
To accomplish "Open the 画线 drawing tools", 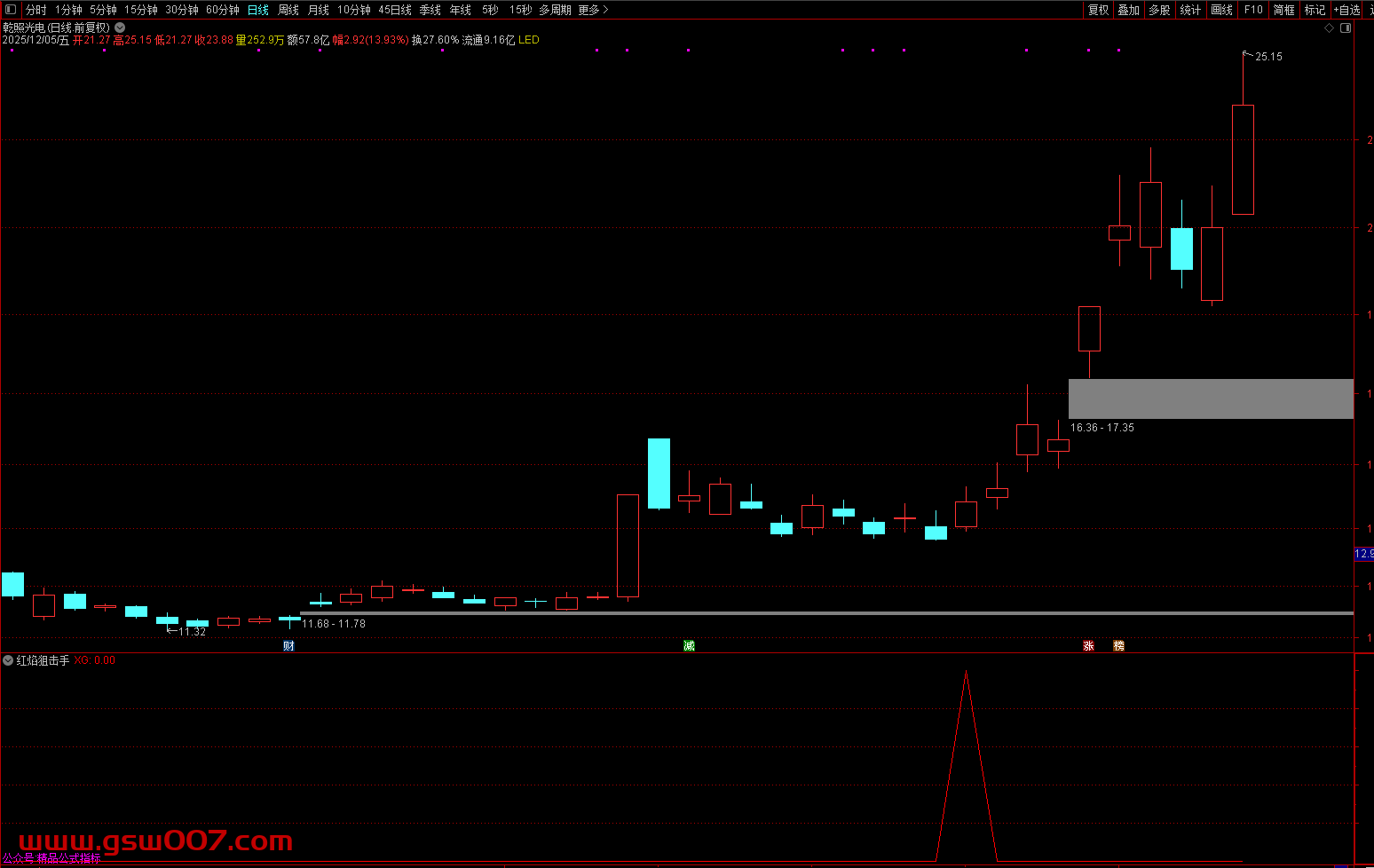I will click(1221, 10).
